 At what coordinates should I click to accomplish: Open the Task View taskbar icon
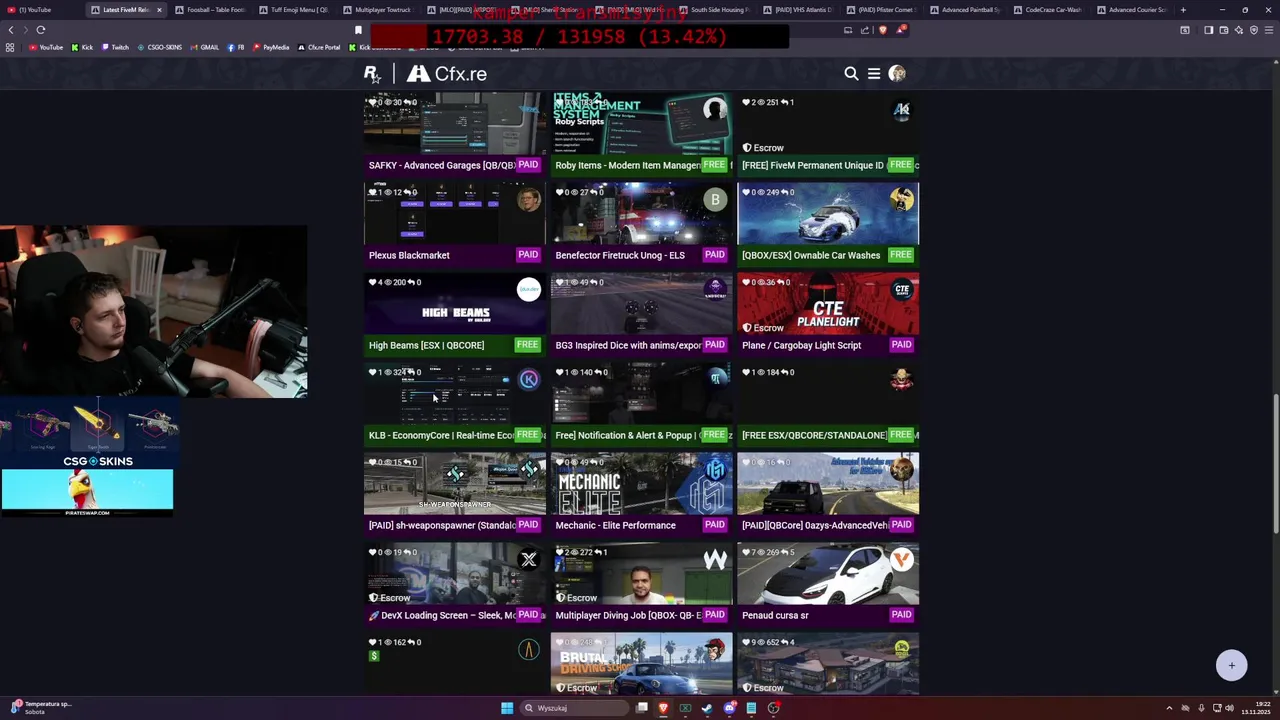click(x=642, y=708)
